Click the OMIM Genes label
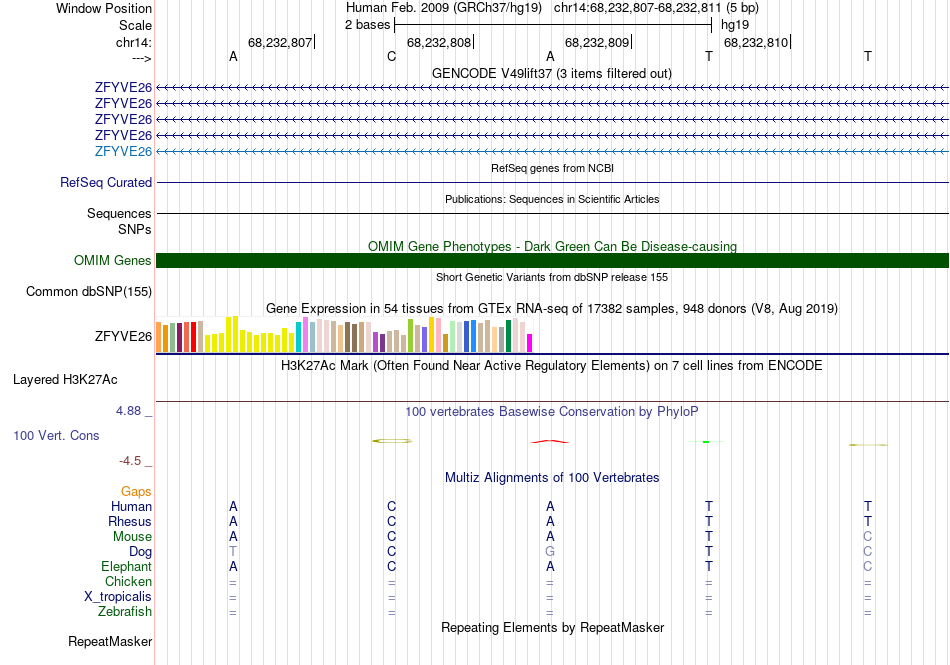Screen dimensions: 950x665 point(112,260)
